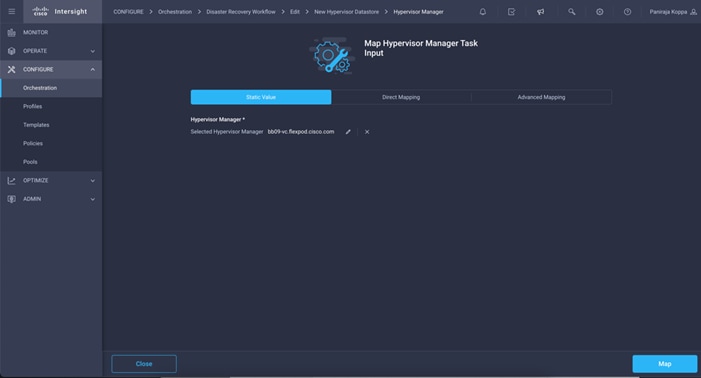Open the help question mark icon
The height and width of the screenshot is (378, 701).
(628, 12)
